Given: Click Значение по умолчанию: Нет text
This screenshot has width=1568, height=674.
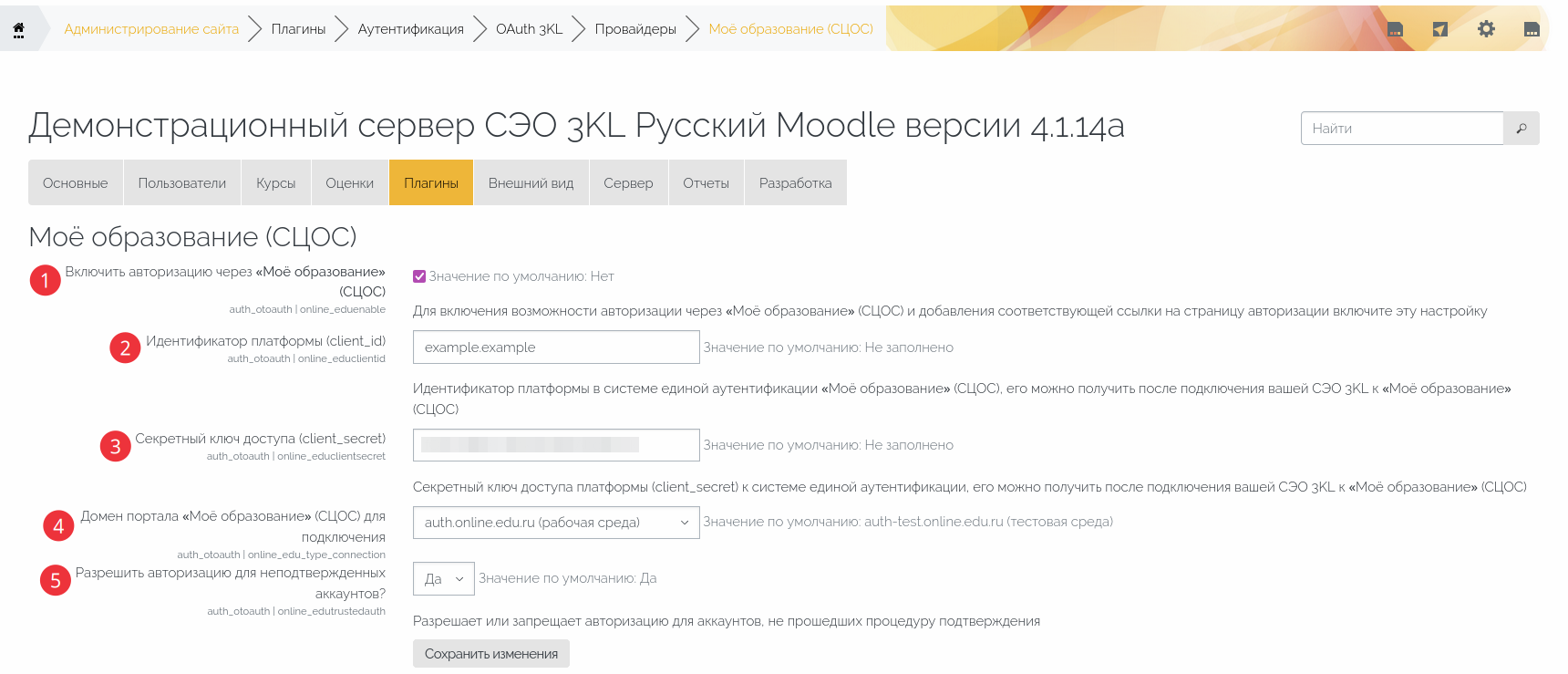Looking at the screenshot, I should tap(521, 276).
